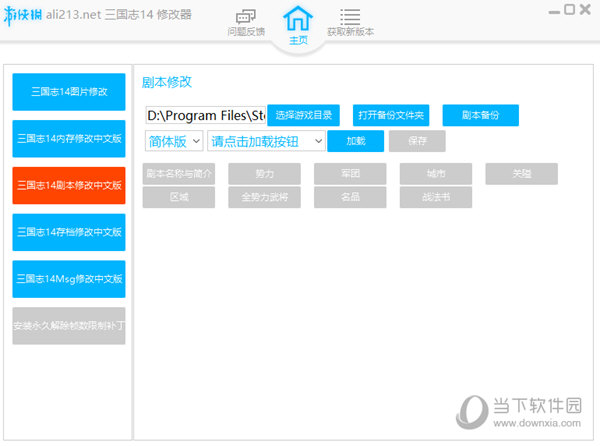Select 剧本名称与简介 button
Image resolution: width=600 pixels, height=446 pixels.
tap(179, 174)
